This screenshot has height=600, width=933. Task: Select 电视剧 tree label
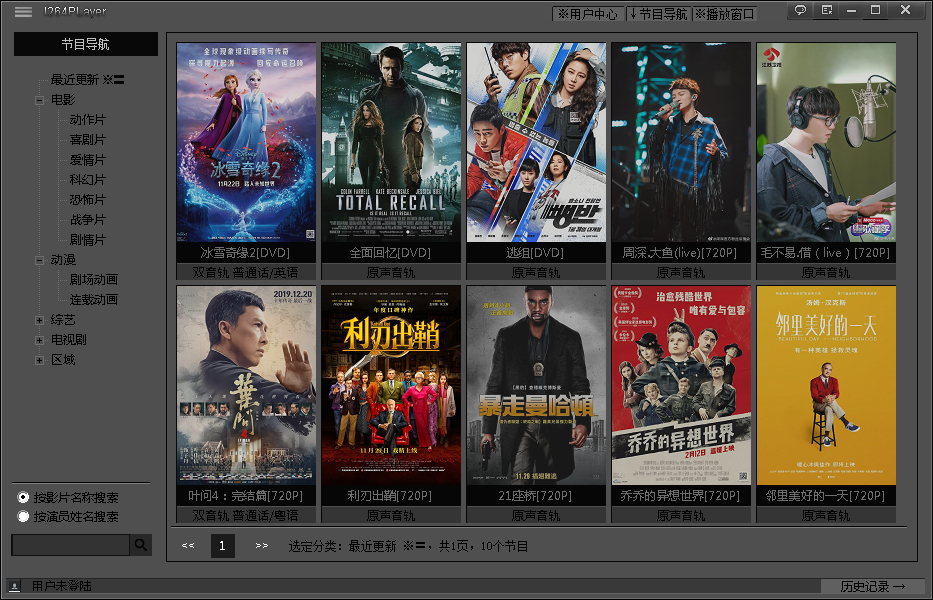(68, 340)
